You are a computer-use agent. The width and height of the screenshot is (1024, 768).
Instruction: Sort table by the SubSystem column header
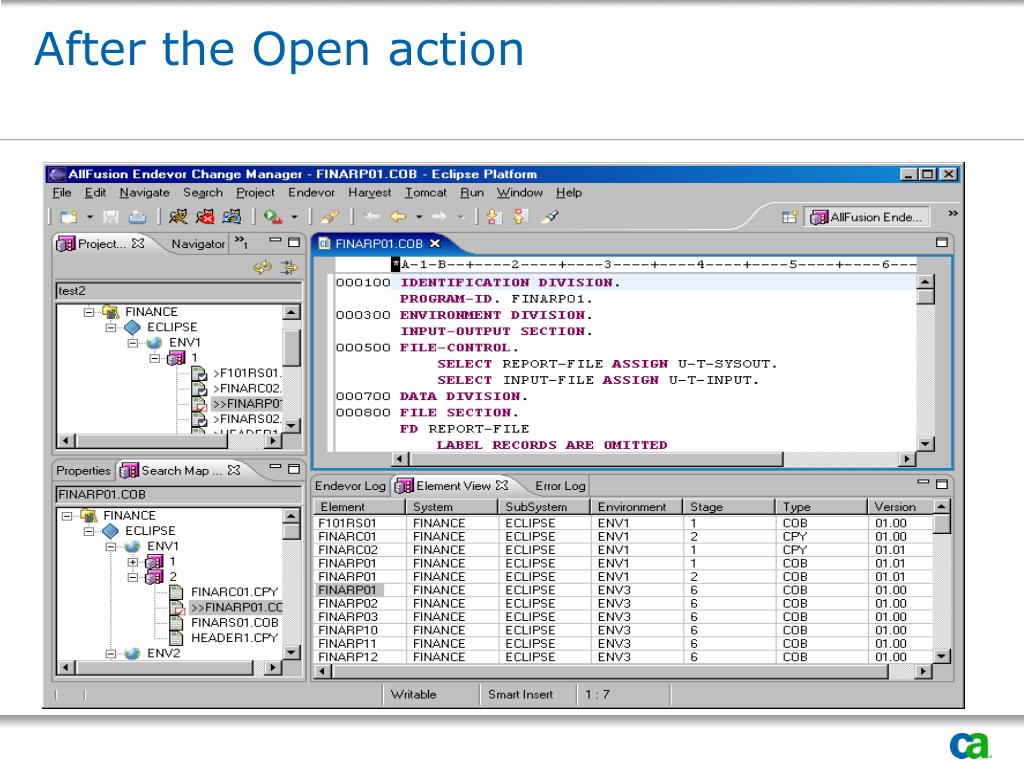[x=544, y=507]
